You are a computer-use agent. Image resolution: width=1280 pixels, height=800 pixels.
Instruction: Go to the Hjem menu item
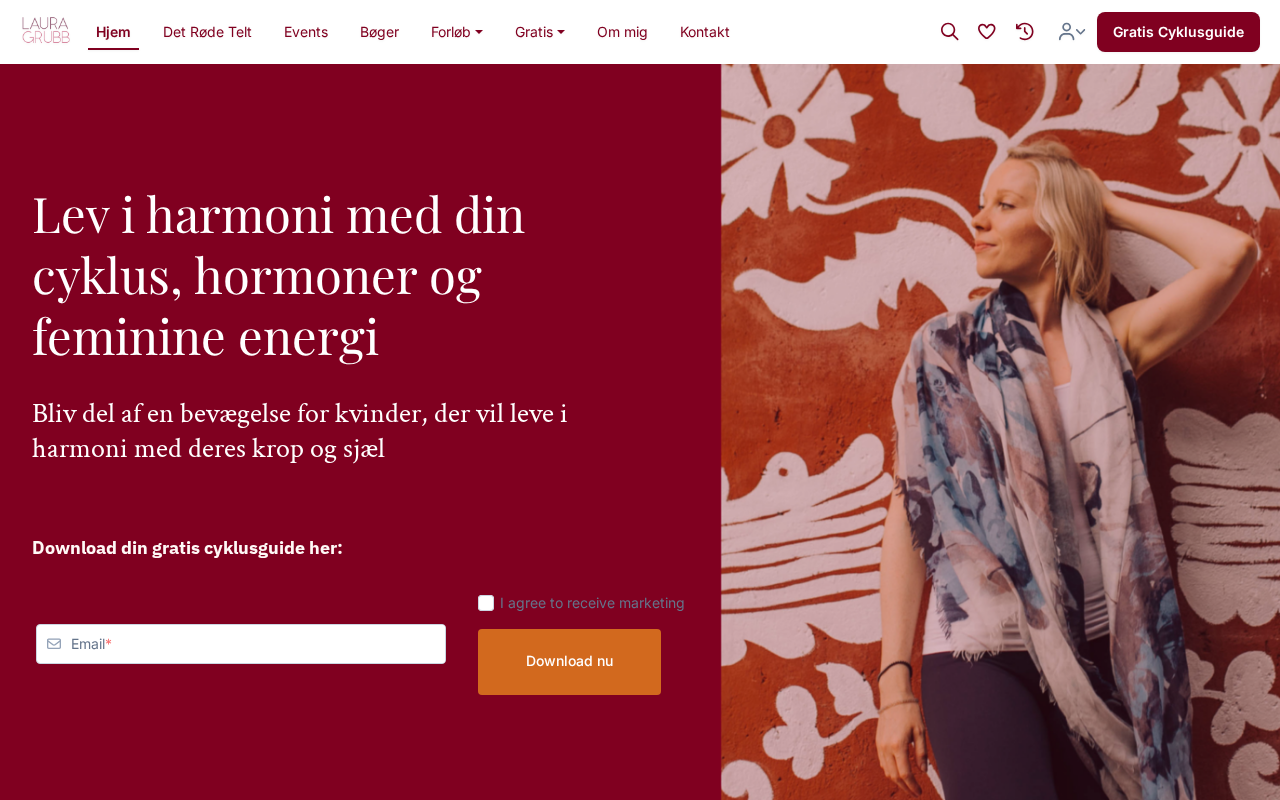[113, 32]
